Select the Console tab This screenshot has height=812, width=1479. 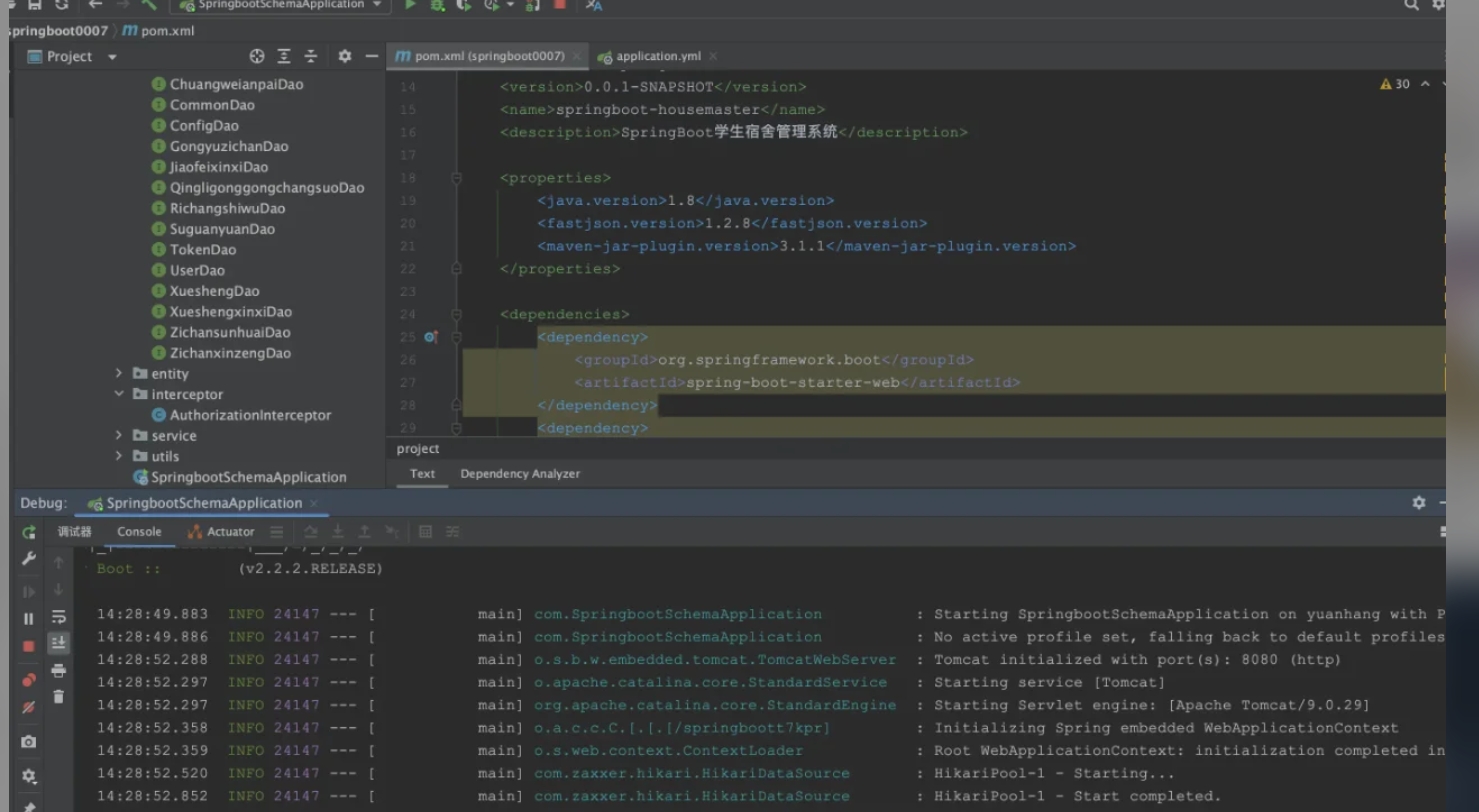coord(139,532)
